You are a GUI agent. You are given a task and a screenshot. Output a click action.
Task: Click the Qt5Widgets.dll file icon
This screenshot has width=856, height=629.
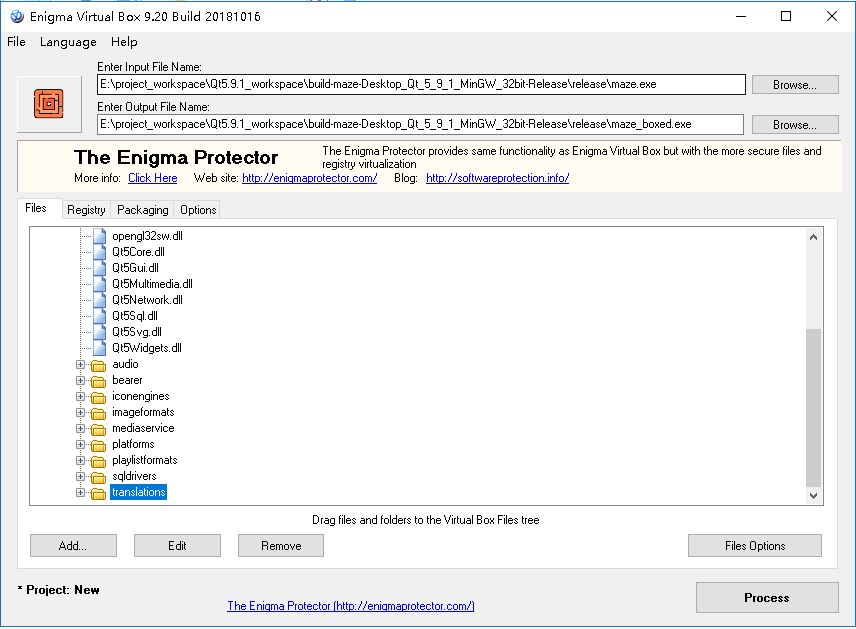click(98, 348)
